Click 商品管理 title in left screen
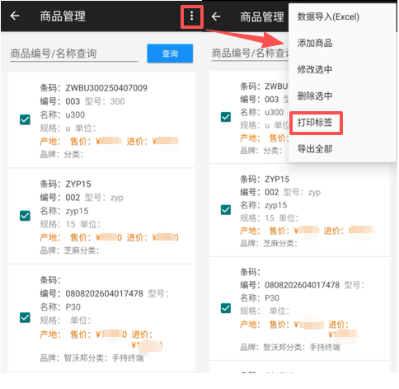 tap(63, 16)
